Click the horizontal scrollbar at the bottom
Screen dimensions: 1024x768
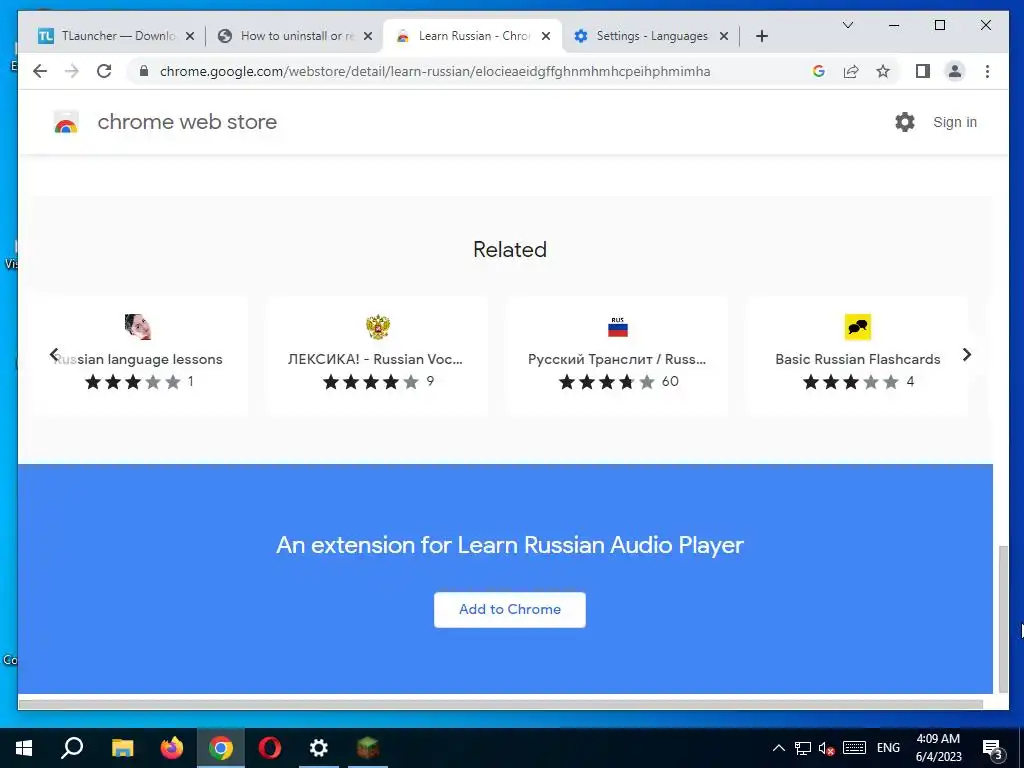coord(500,704)
